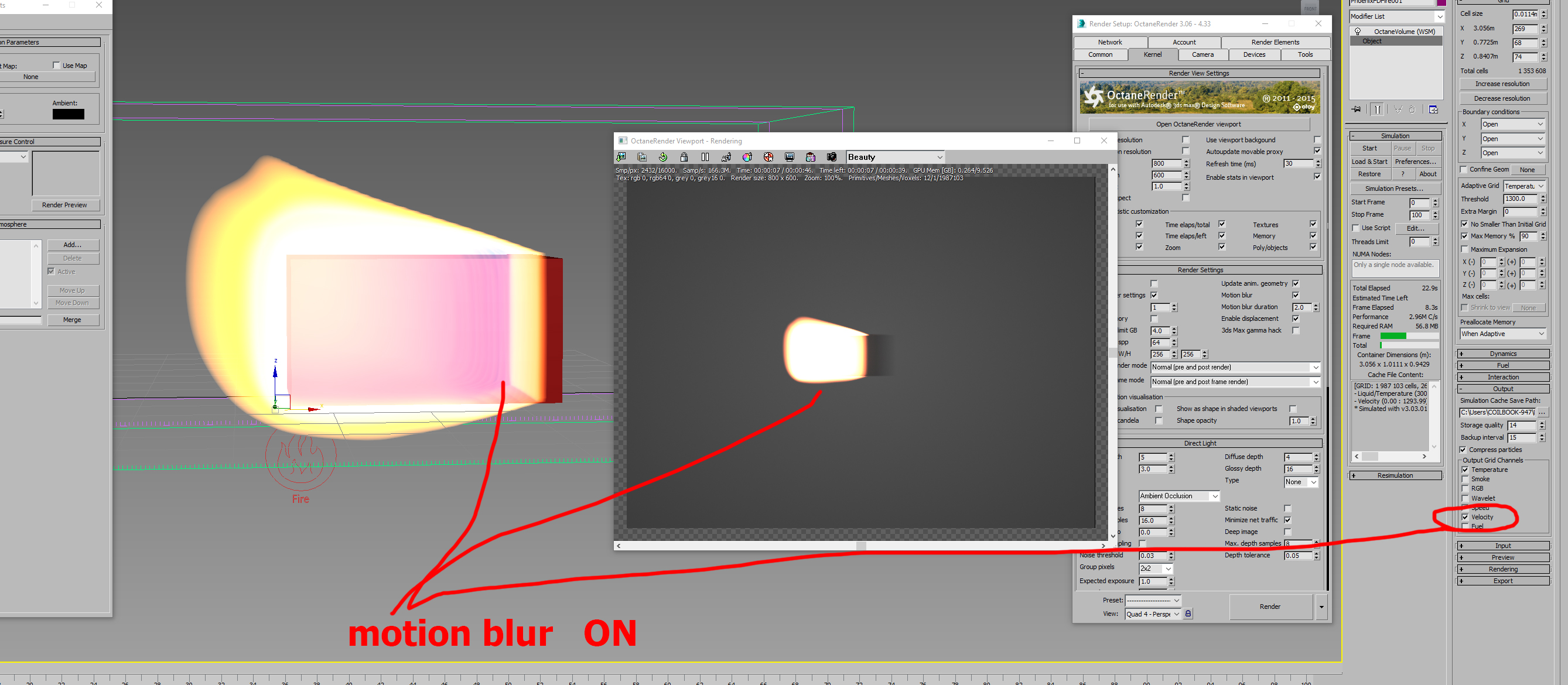
Task: Click the camera snapshot icon in viewport toolbar
Action: (832, 157)
